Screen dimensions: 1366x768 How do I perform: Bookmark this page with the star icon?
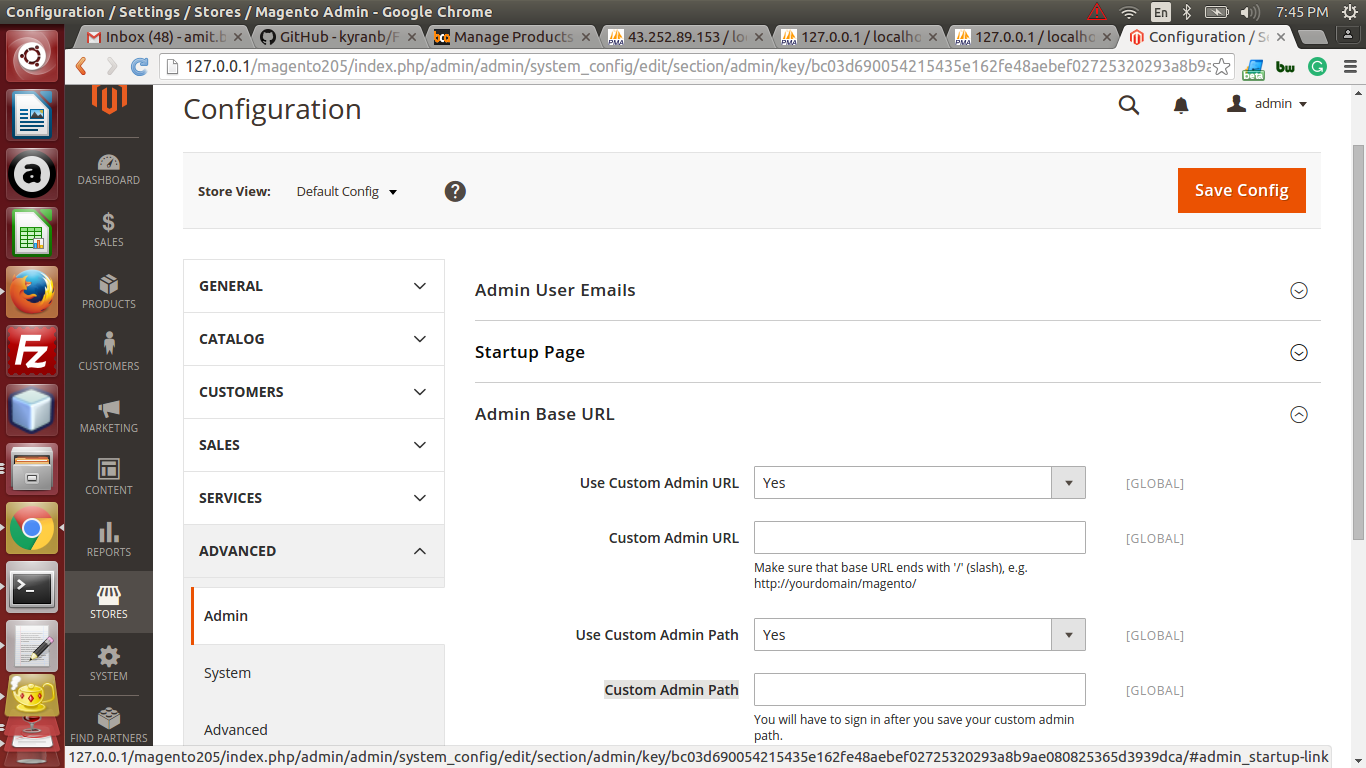[1222, 67]
